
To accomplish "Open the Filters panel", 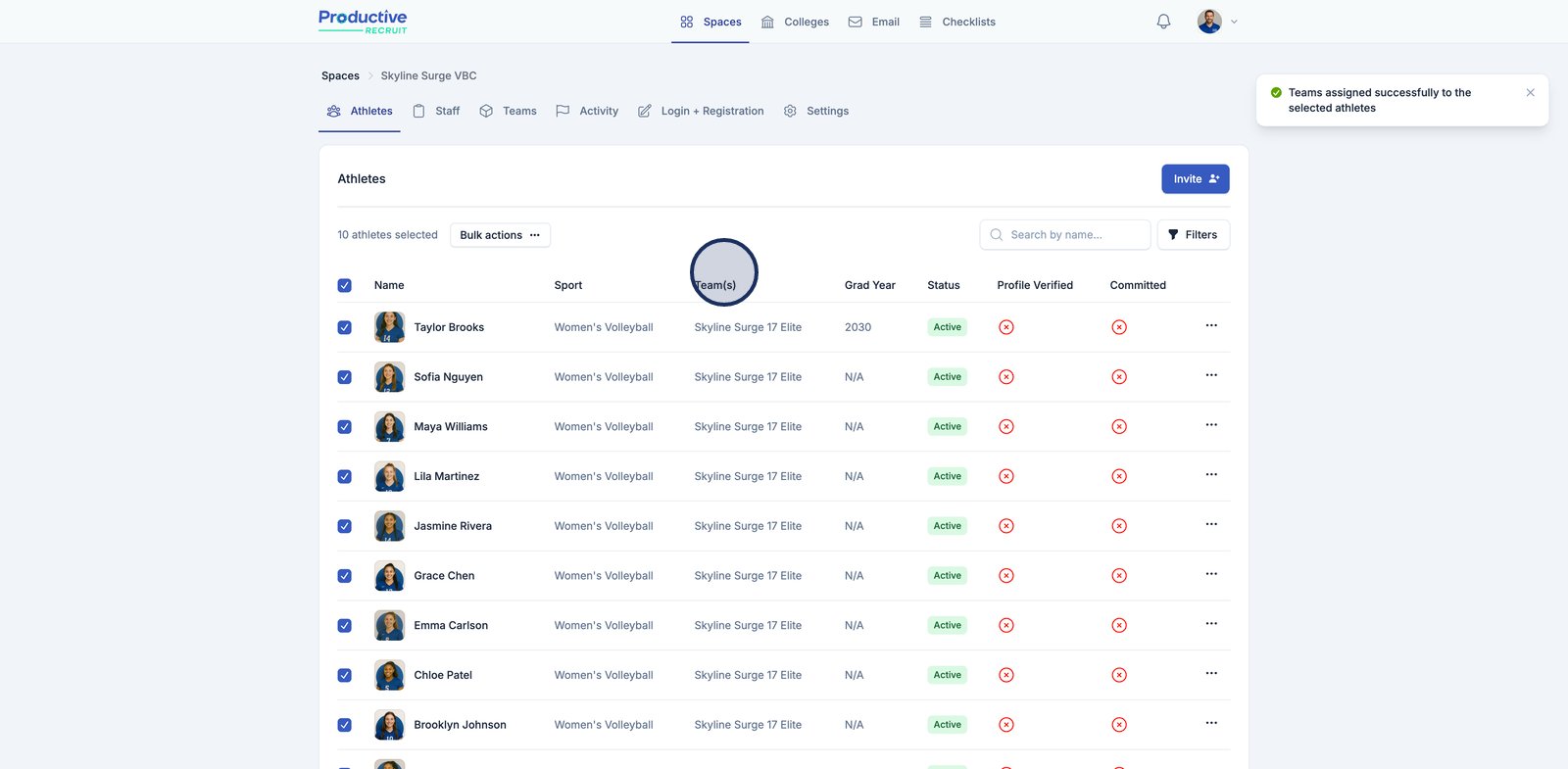I will (1193, 235).
